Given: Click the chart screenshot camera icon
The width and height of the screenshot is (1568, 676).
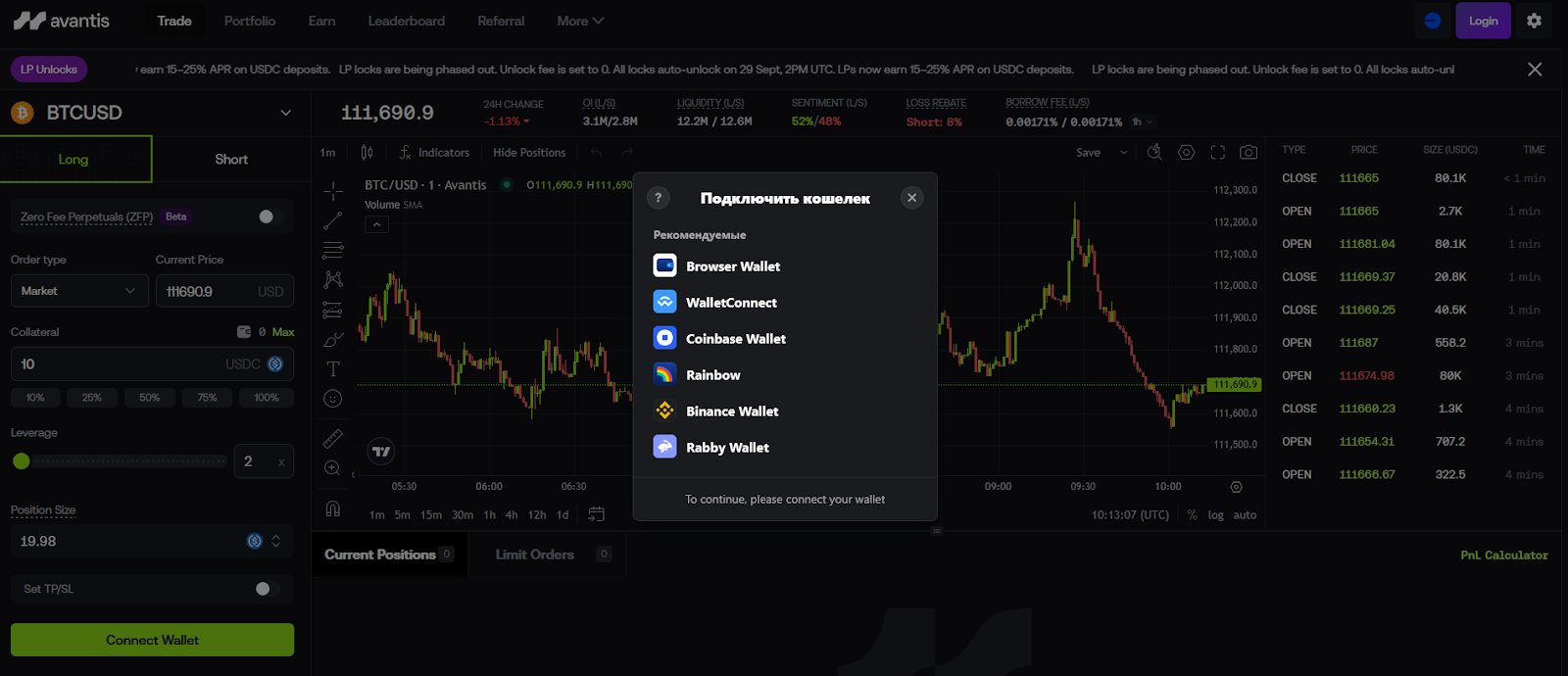Looking at the screenshot, I should pyautogui.click(x=1248, y=153).
